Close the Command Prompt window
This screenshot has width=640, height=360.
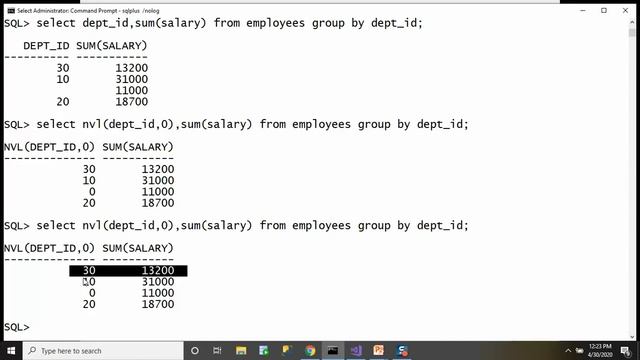point(625,11)
